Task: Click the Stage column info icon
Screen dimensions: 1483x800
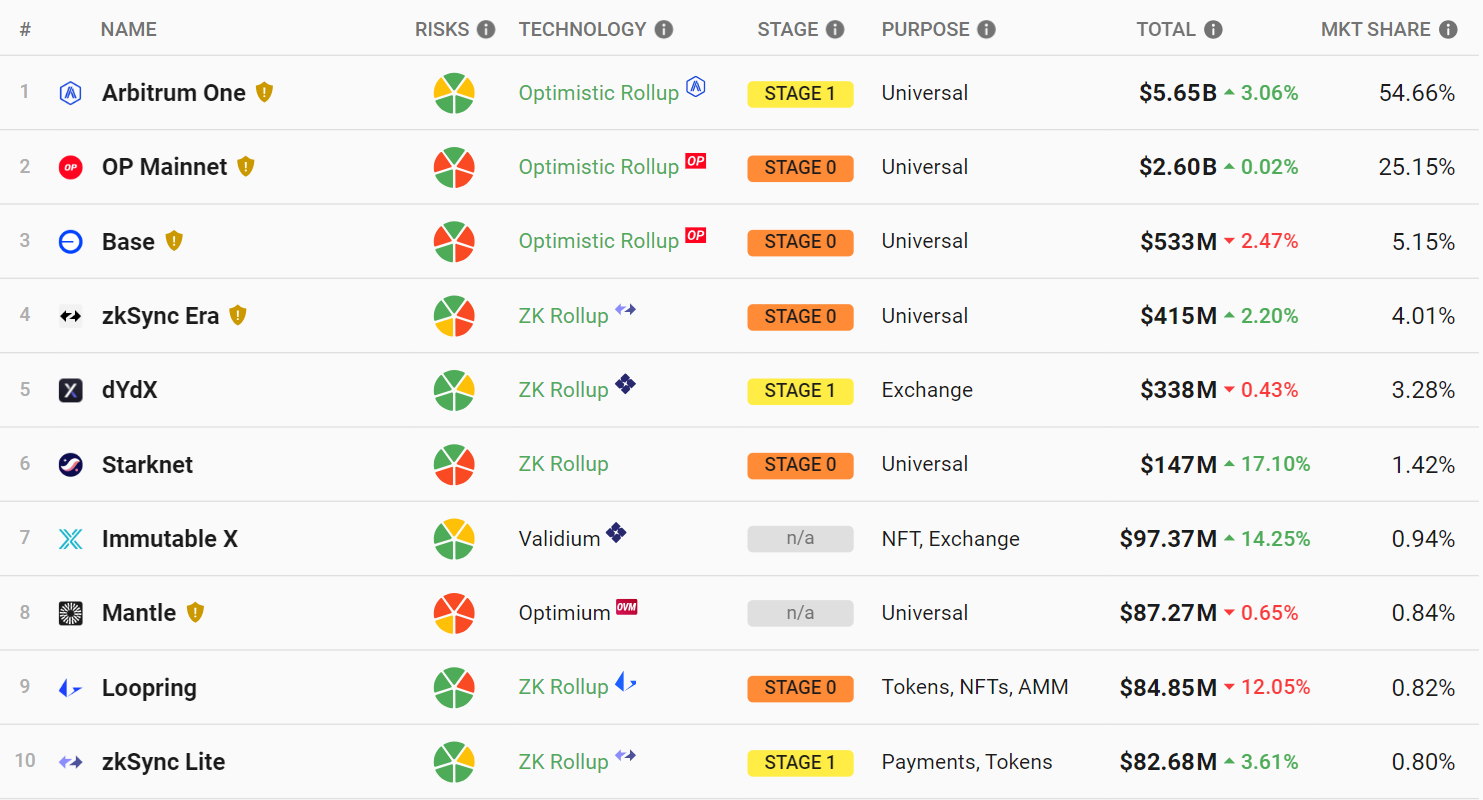Action: pos(835,30)
